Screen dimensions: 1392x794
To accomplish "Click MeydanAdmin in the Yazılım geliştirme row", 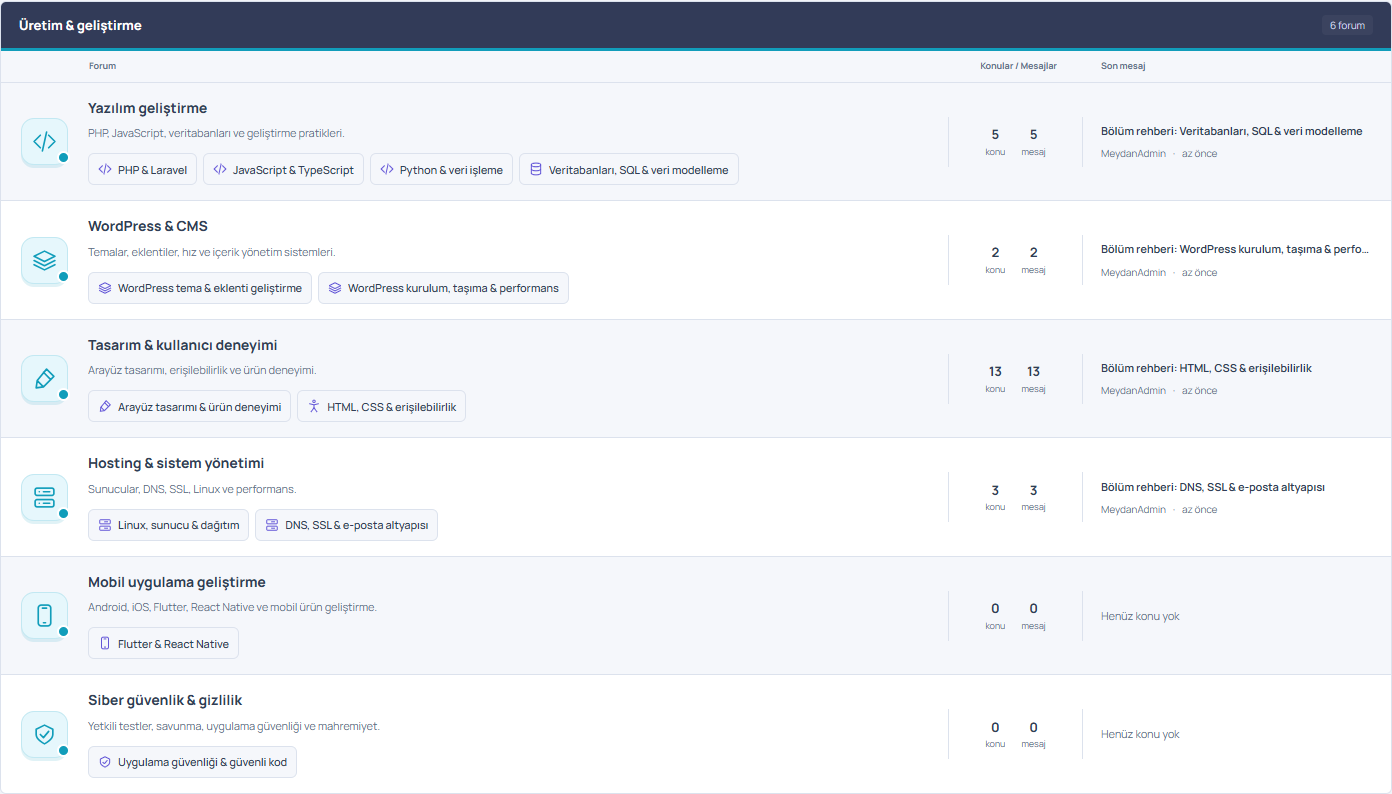I will tap(1133, 154).
